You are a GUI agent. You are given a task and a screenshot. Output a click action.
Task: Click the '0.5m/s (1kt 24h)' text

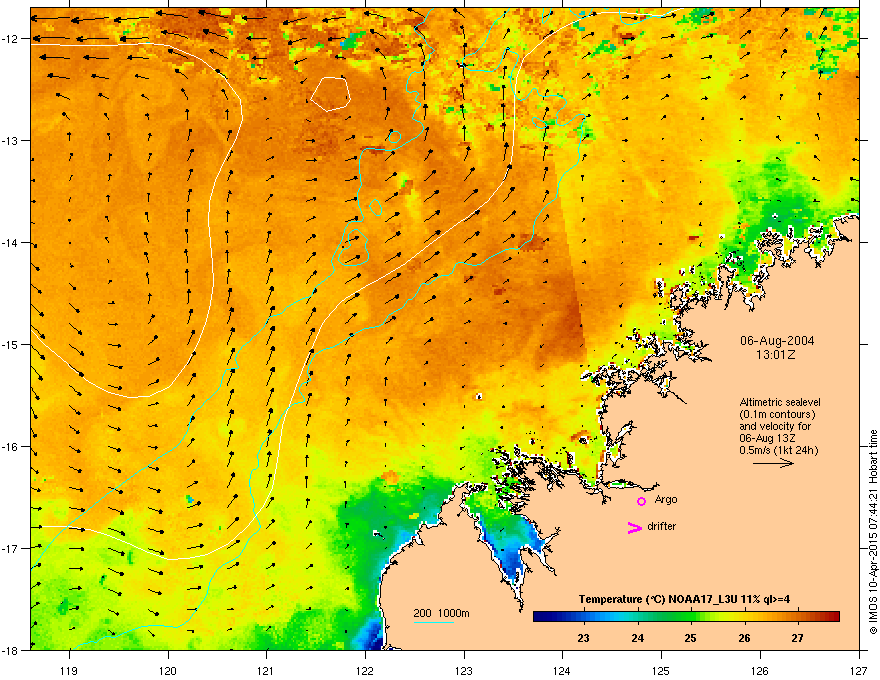pos(778,450)
